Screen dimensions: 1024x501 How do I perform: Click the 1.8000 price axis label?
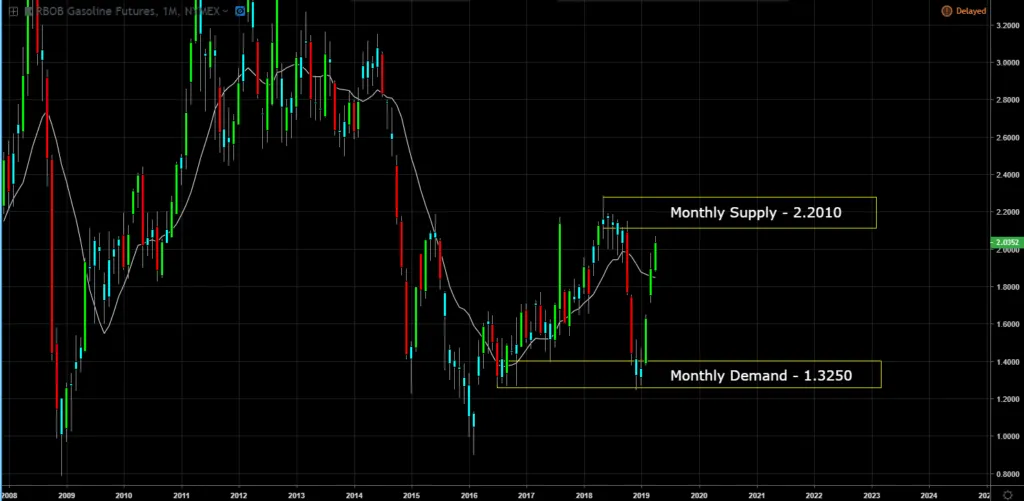[x=1006, y=287]
